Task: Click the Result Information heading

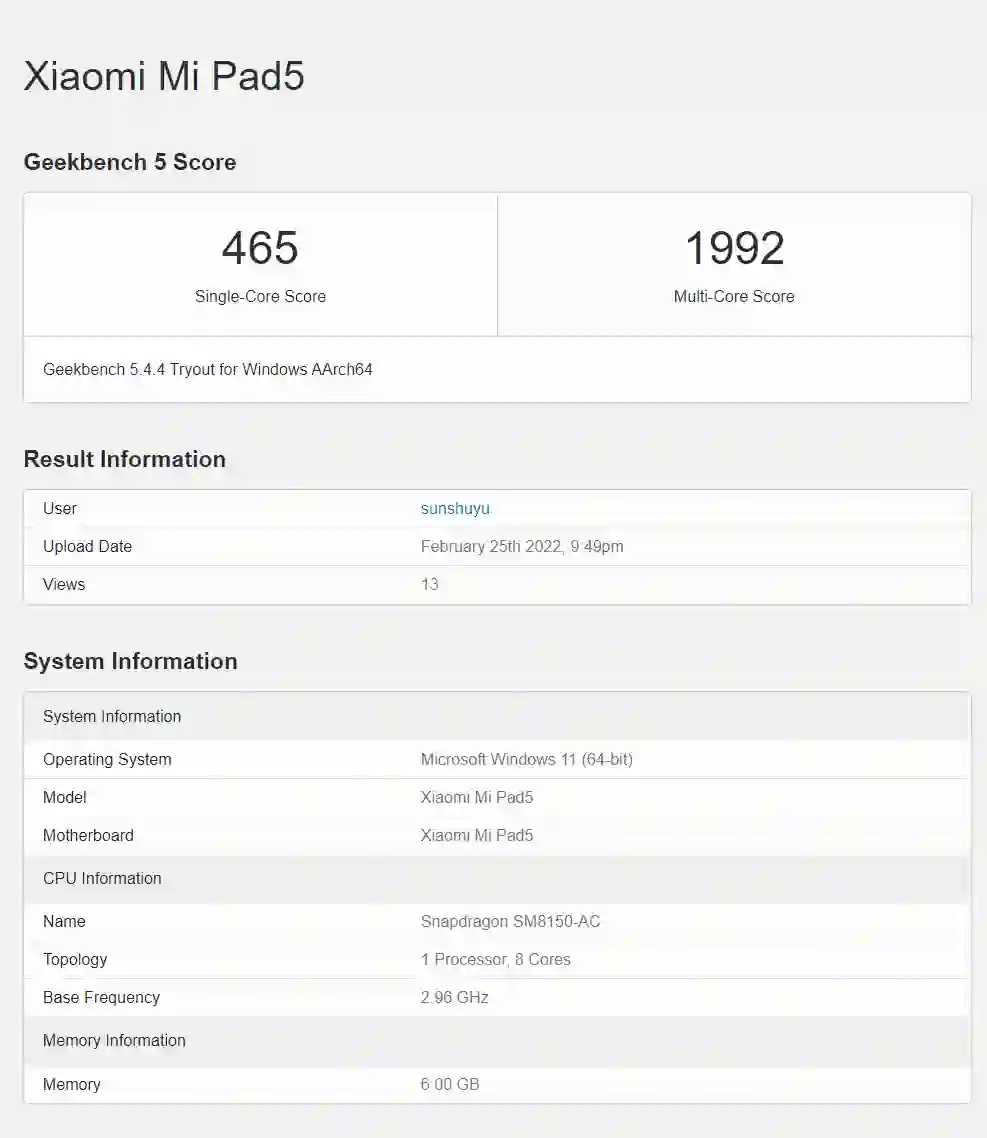Action: (125, 459)
